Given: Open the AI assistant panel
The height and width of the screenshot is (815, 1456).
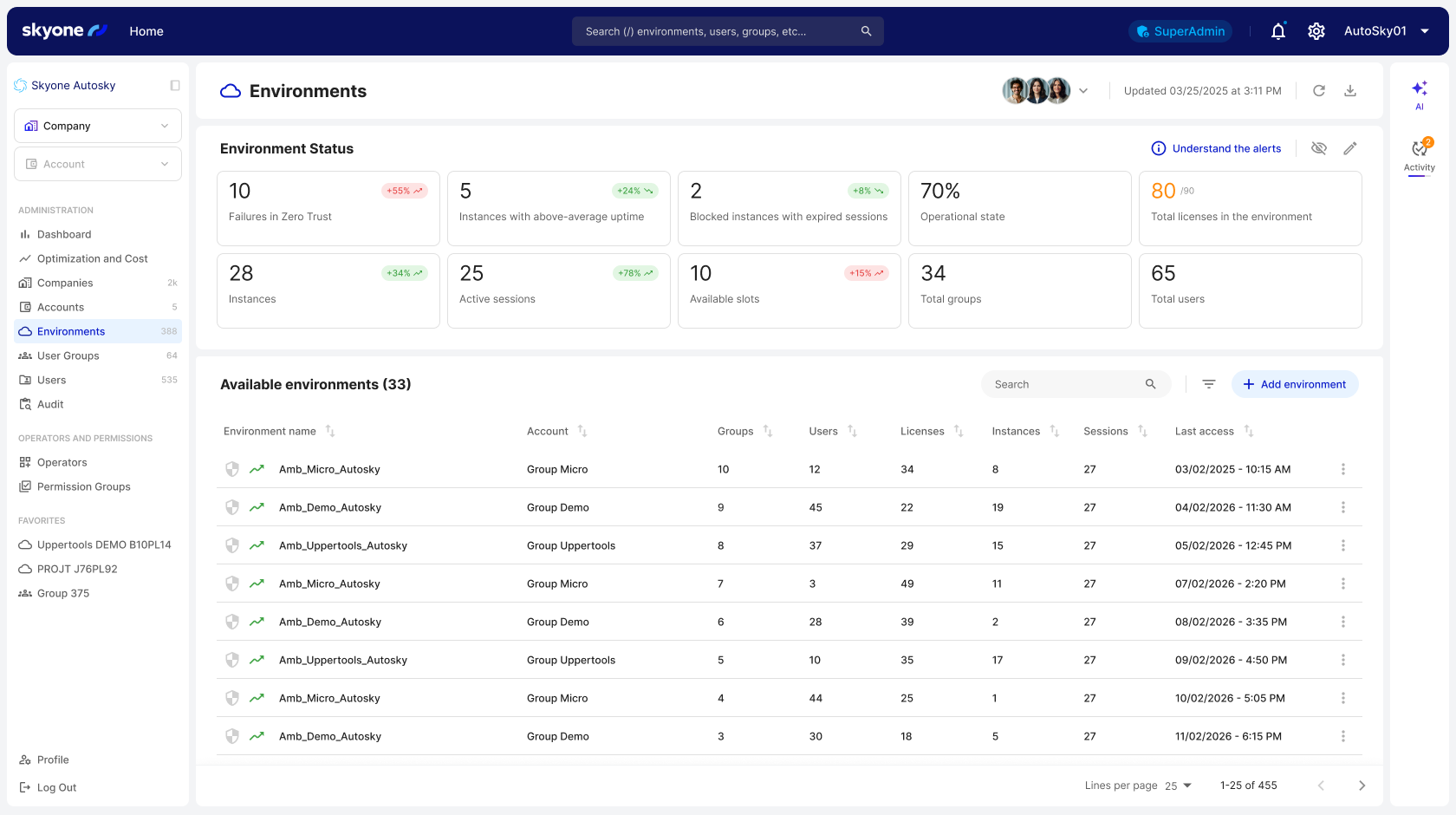Looking at the screenshot, I should coord(1419,94).
